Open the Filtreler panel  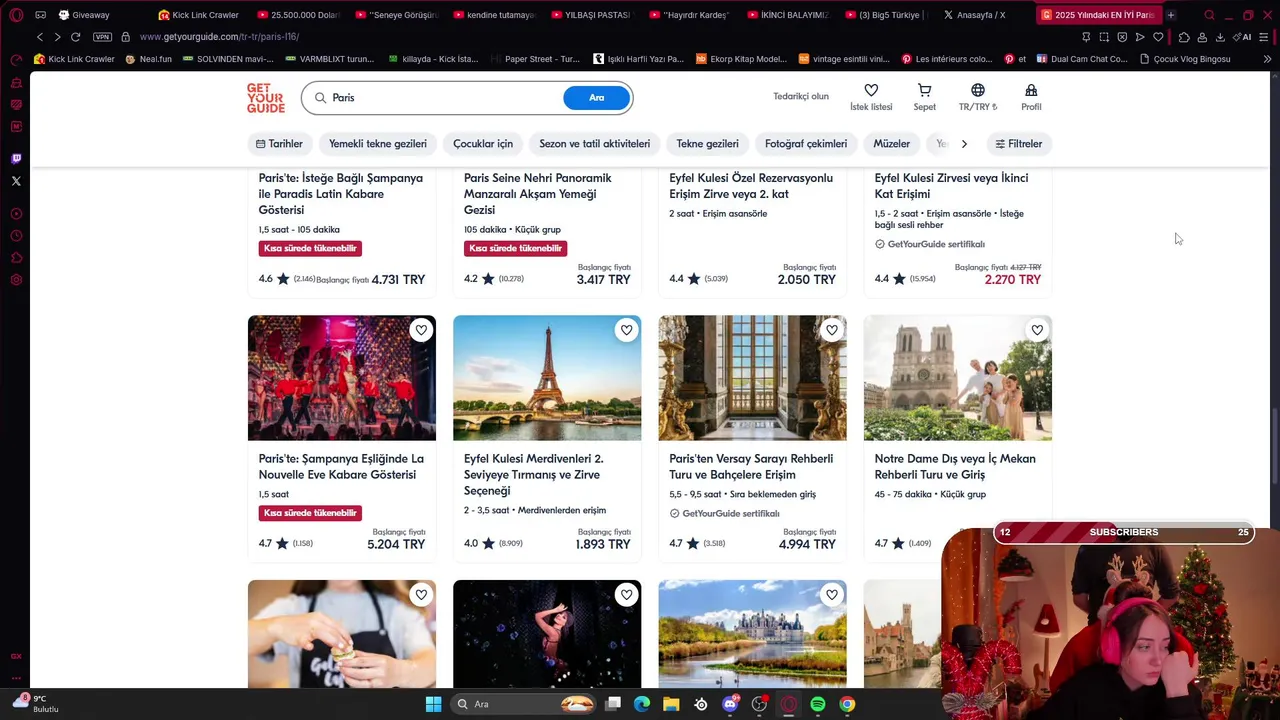1019,144
